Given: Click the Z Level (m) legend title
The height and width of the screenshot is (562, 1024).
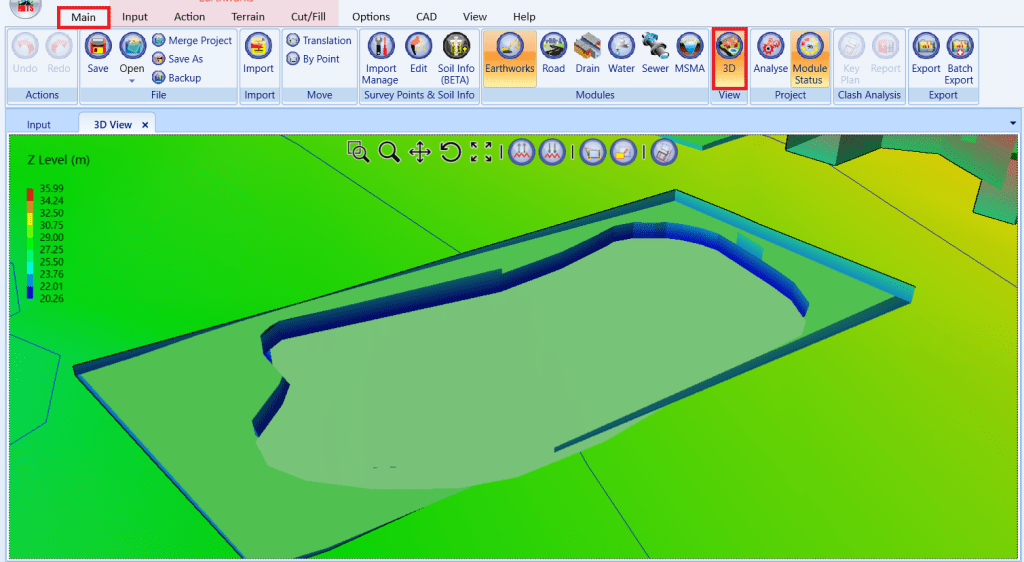Looking at the screenshot, I should click(59, 160).
